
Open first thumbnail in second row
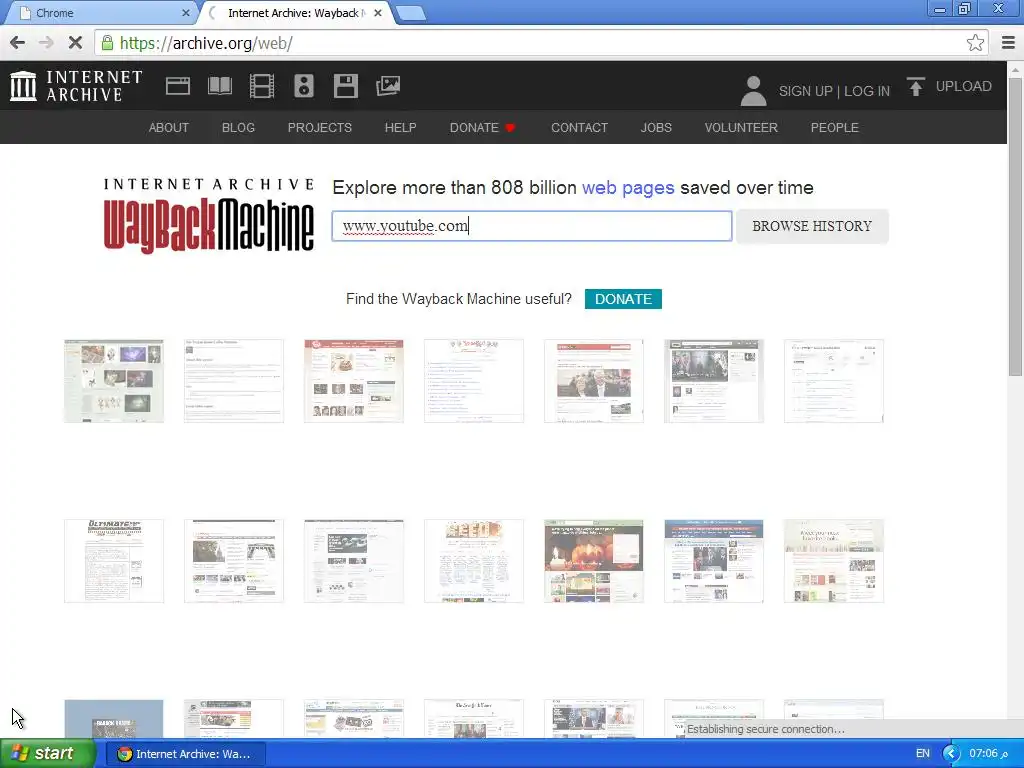click(x=114, y=561)
